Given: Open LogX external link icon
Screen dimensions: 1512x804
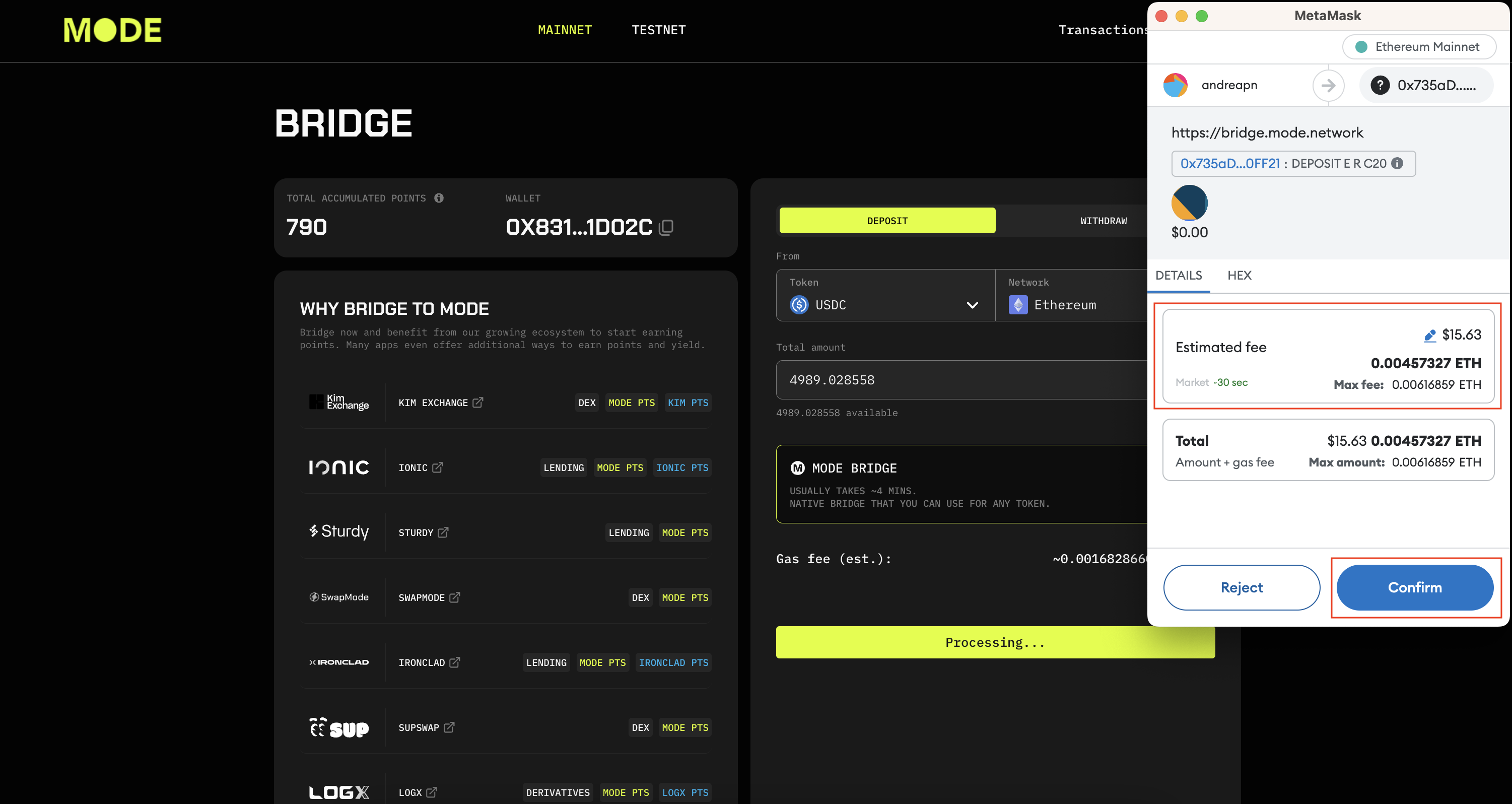Looking at the screenshot, I should (432, 792).
